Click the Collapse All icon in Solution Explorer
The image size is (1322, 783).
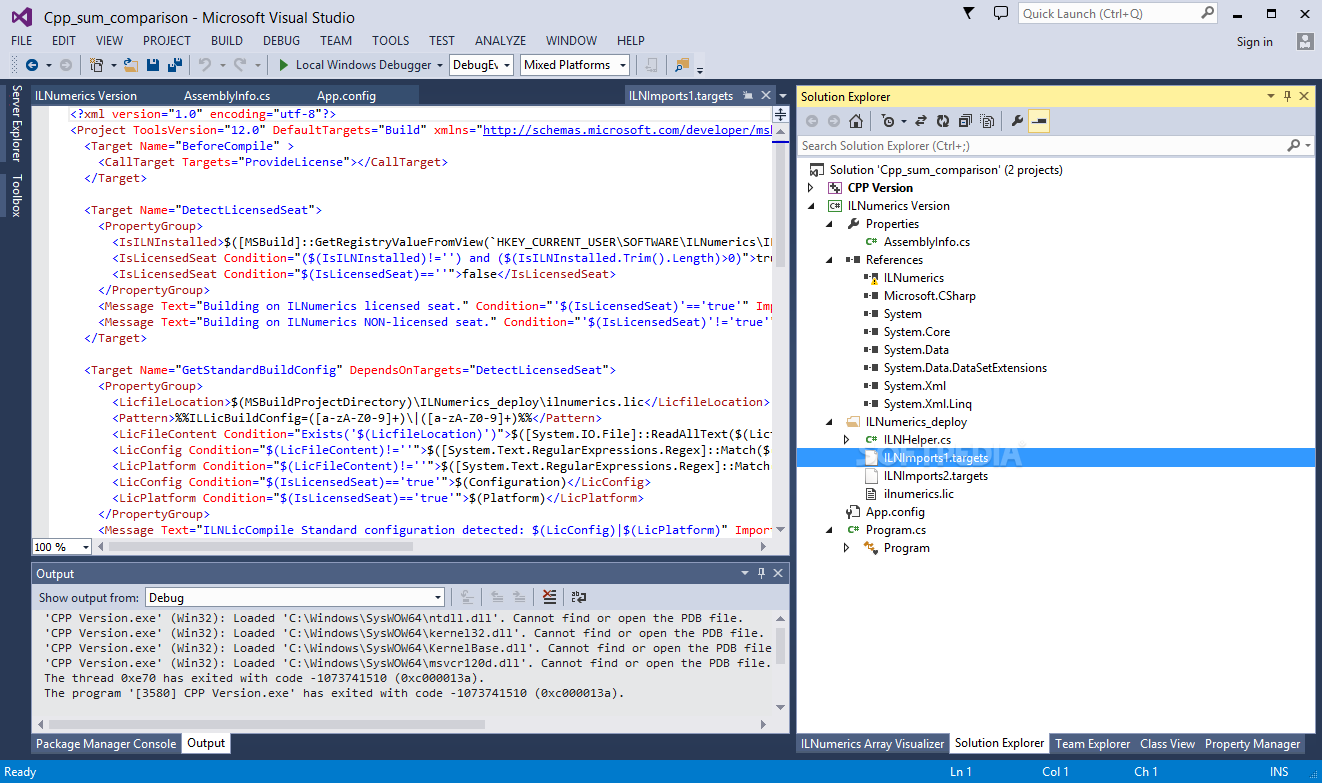(x=965, y=121)
